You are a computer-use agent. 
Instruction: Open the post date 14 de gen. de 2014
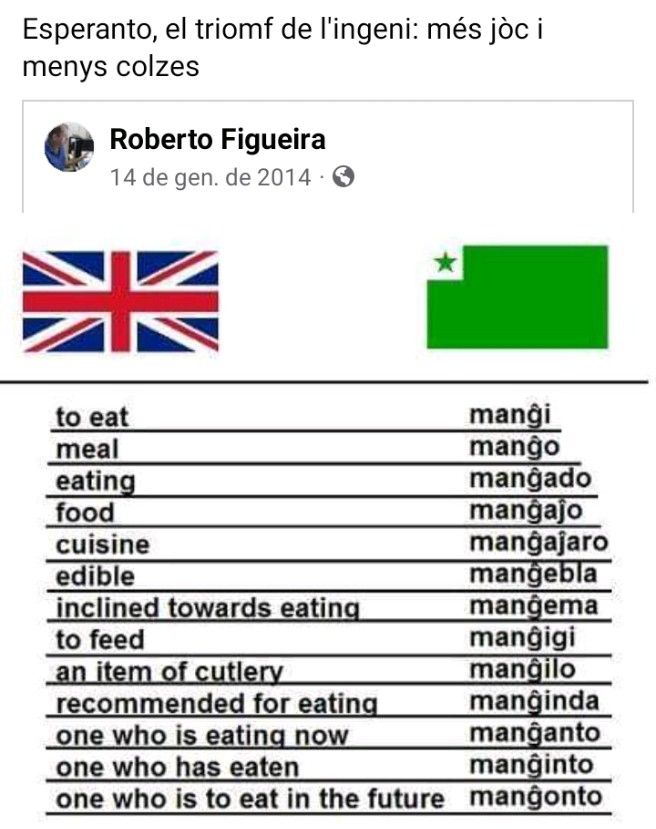210,177
